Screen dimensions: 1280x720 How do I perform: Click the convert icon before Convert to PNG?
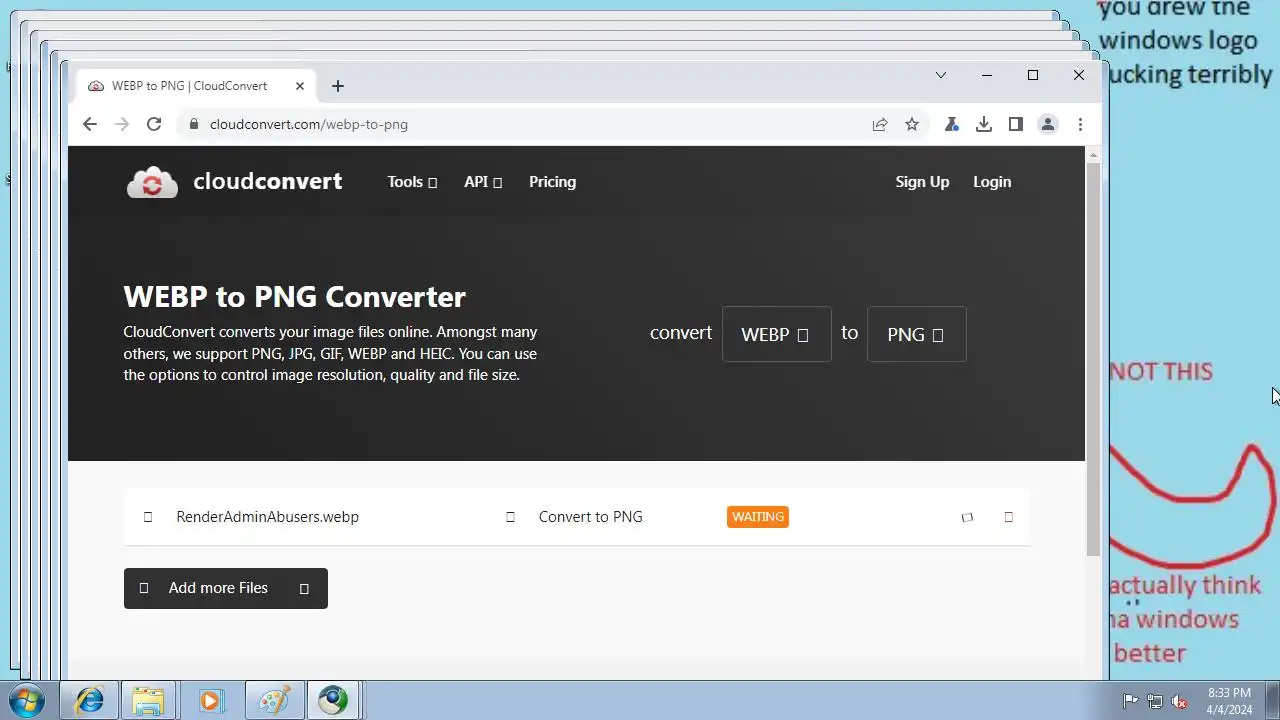[510, 517]
